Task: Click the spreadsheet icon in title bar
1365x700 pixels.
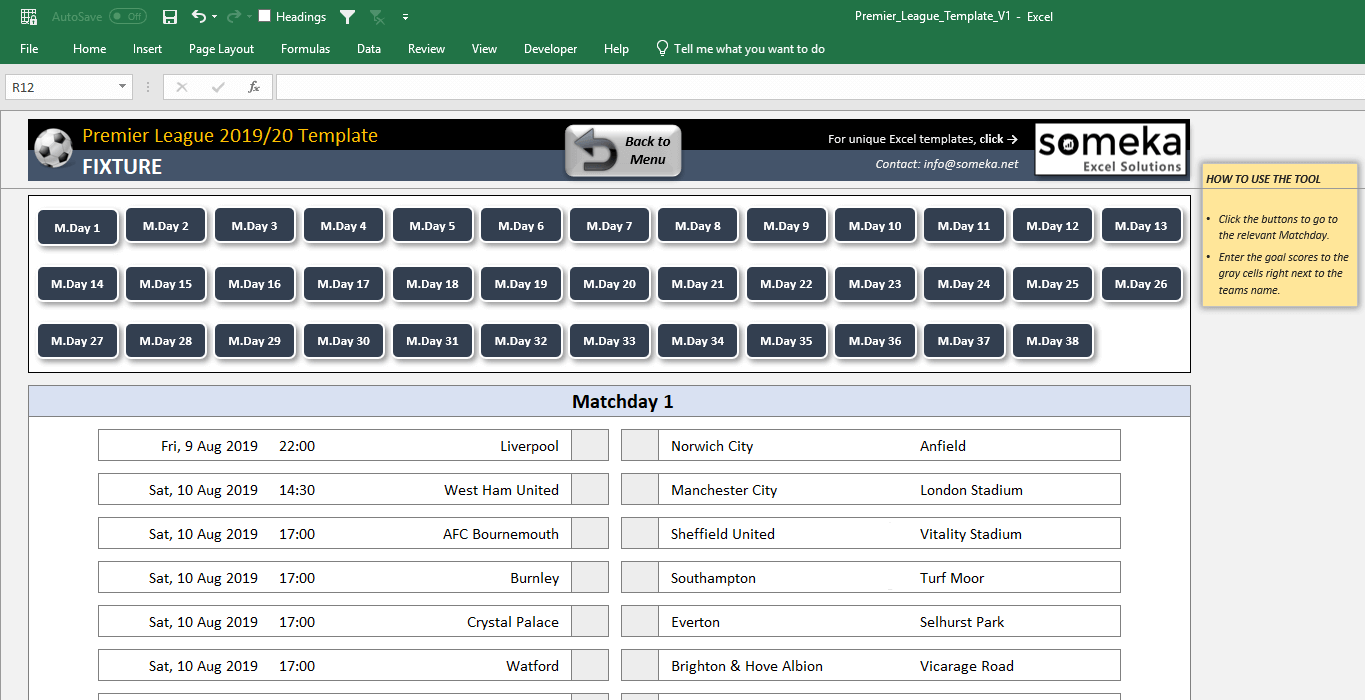Action: point(29,17)
